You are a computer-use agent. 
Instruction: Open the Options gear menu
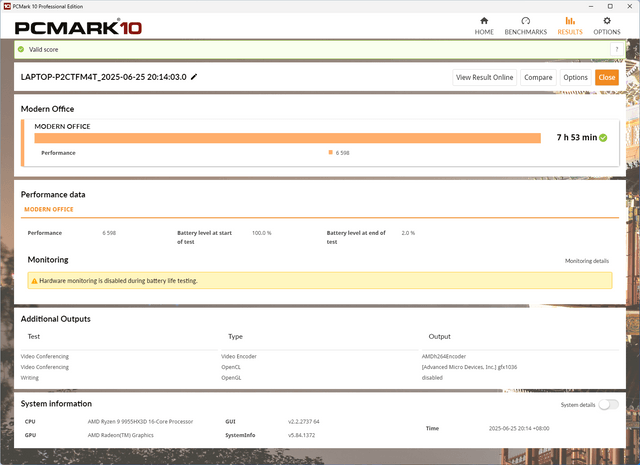[607, 26]
